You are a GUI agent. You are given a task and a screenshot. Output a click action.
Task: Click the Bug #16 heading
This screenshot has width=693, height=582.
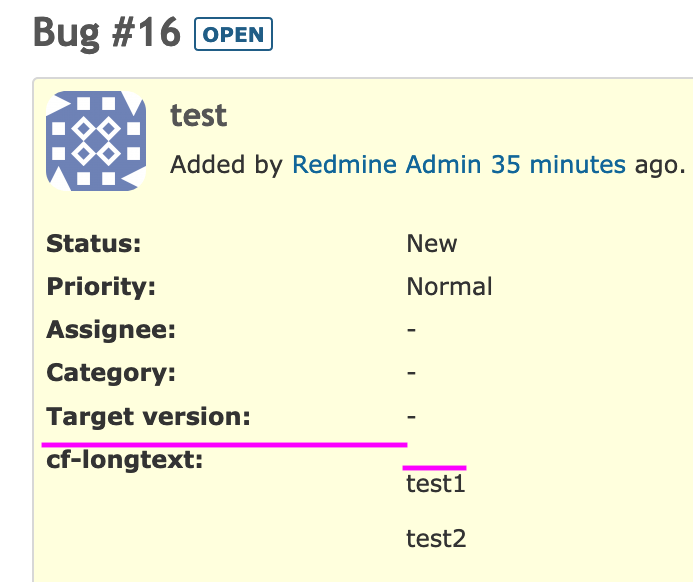107,34
